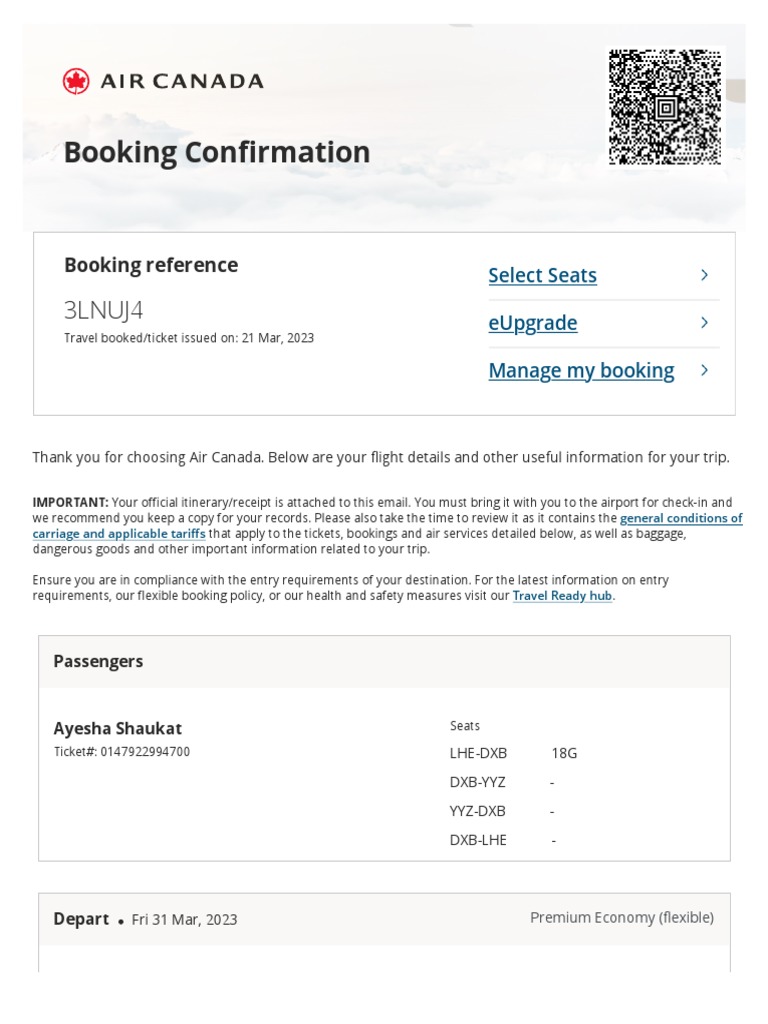Open the Select Seats link
The height and width of the screenshot is (1024, 768).
pyautogui.click(x=542, y=275)
